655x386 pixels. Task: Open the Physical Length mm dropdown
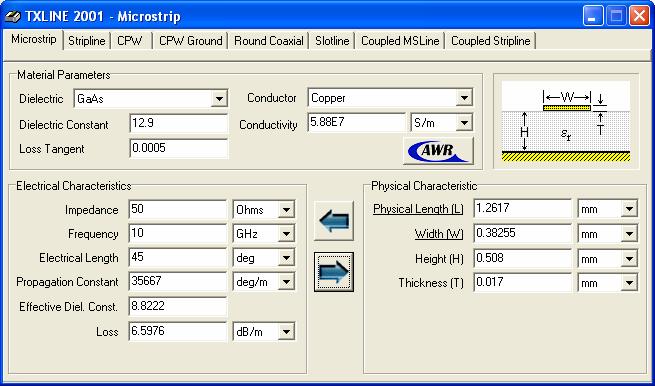[x=629, y=209]
